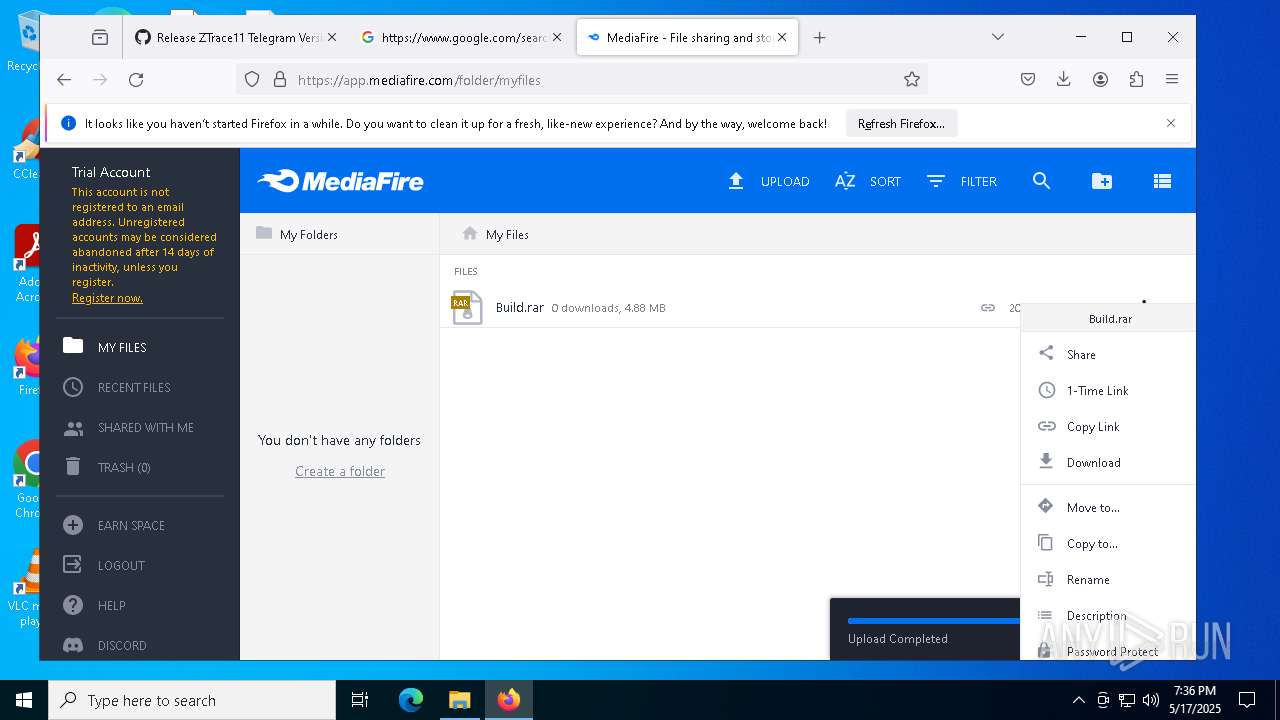The width and height of the screenshot is (1280, 720).
Task: Click Firefox icon on taskbar
Action: [509, 700]
